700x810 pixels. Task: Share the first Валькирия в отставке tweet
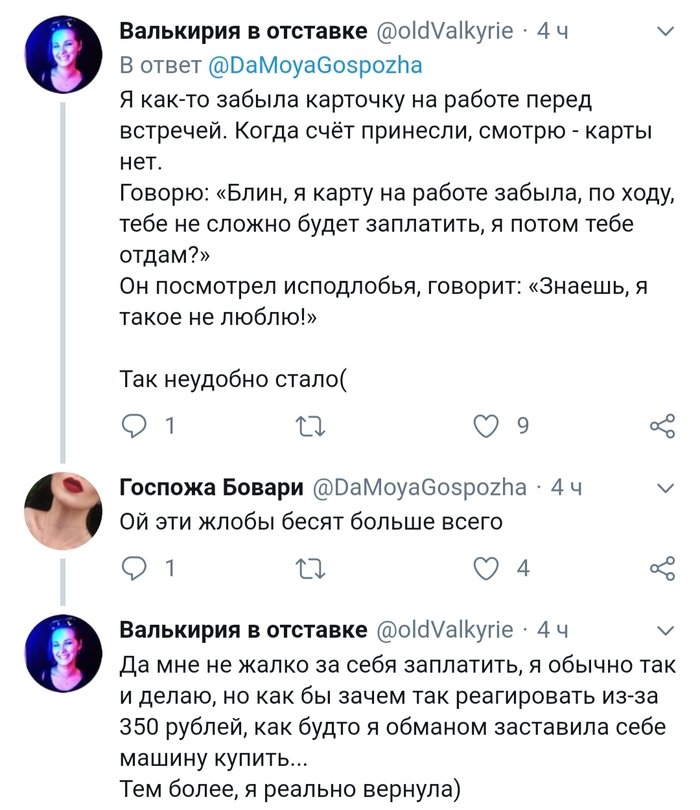662,427
